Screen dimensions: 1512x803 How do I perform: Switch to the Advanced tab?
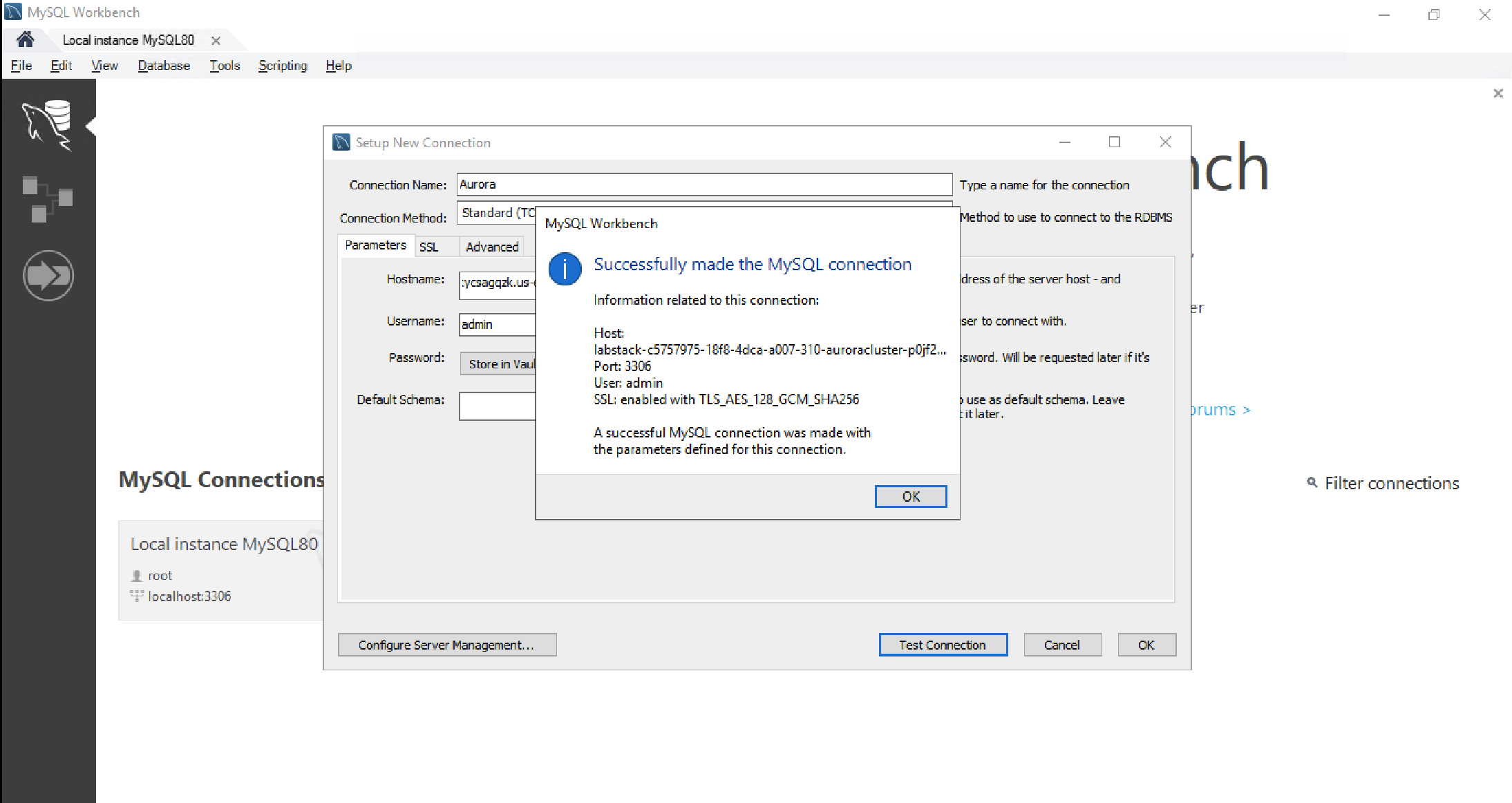click(492, 247)
